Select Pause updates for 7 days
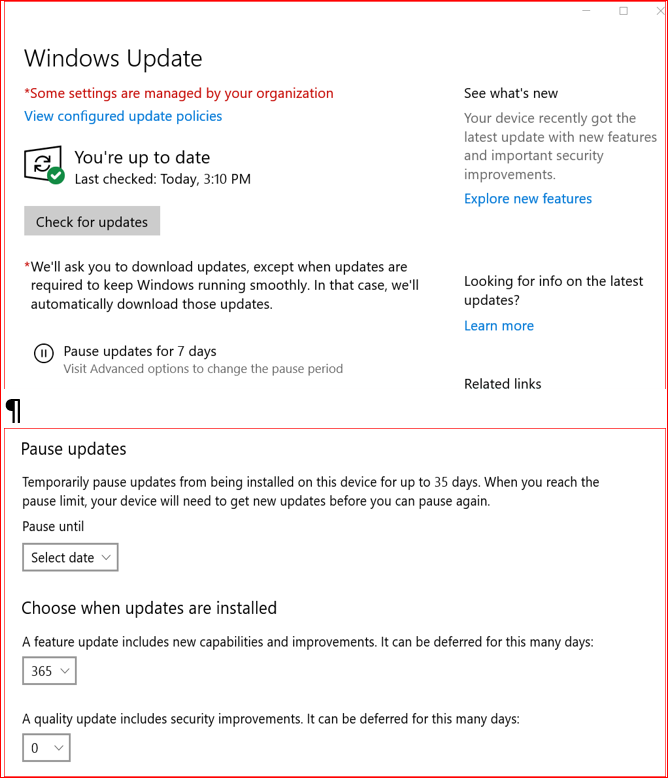 click(140, 351)
